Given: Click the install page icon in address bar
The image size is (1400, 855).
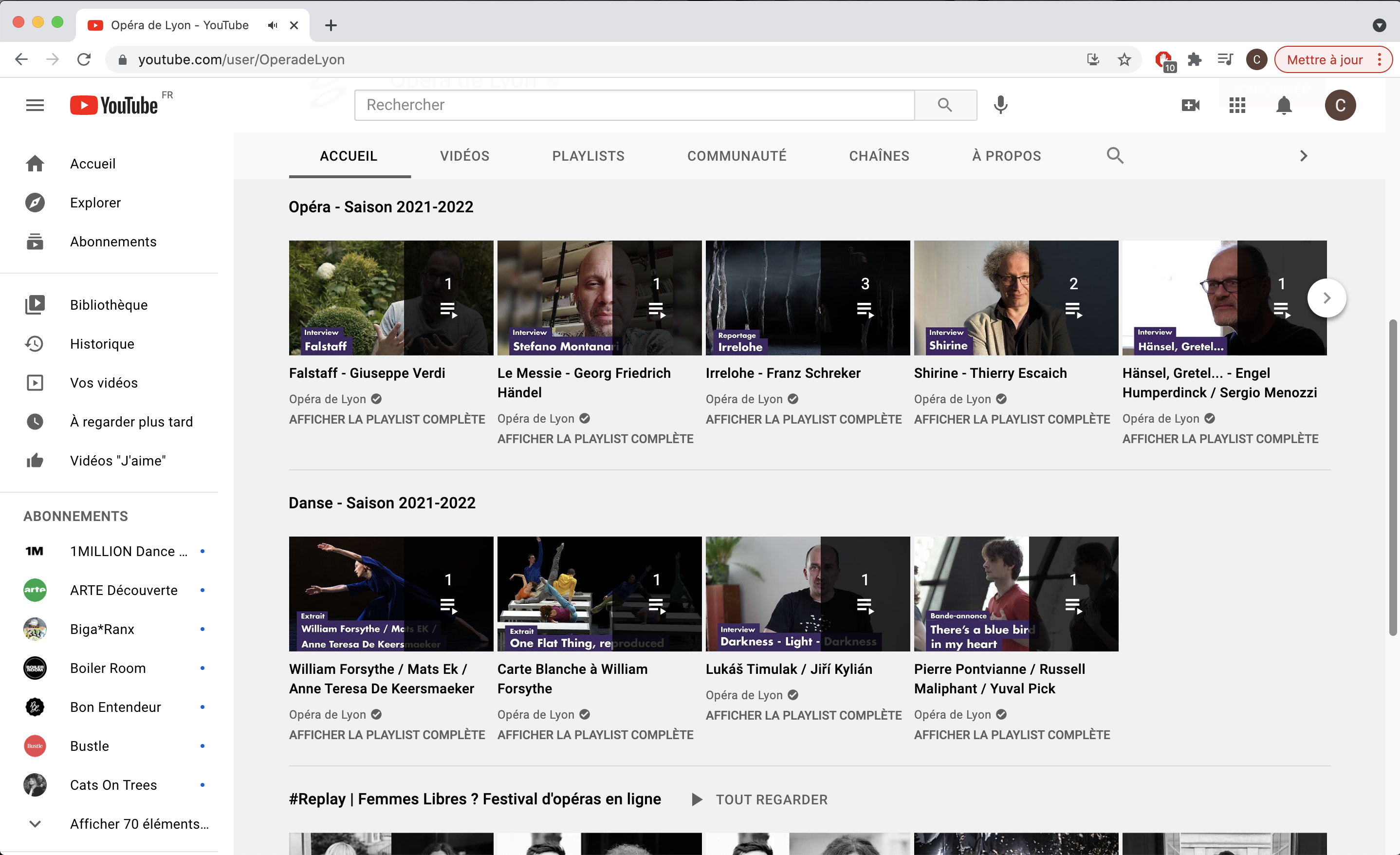Looking at the screenshot, I should (1093, 60).
